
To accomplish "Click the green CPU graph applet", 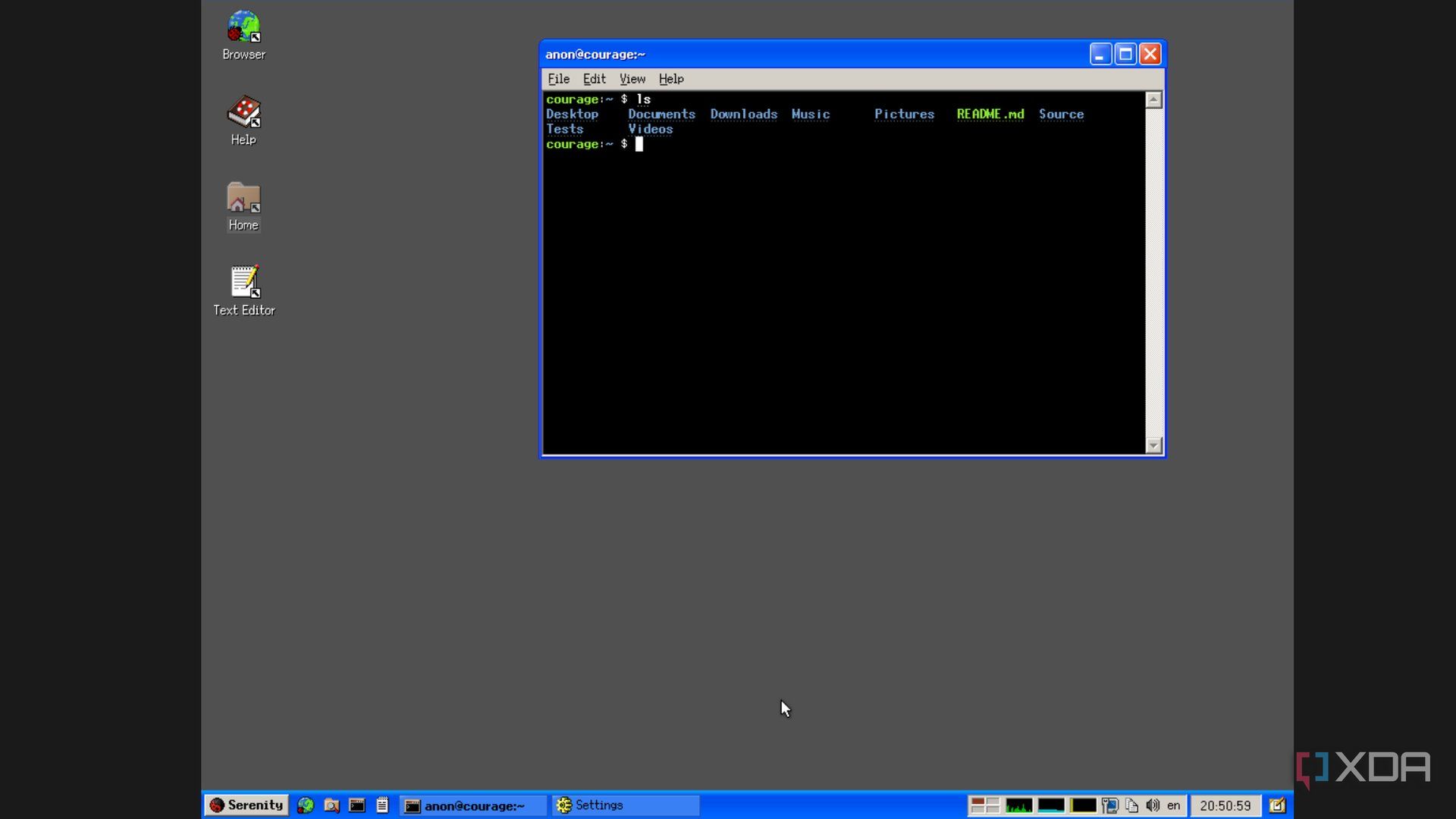I will tap(1018, 805).
